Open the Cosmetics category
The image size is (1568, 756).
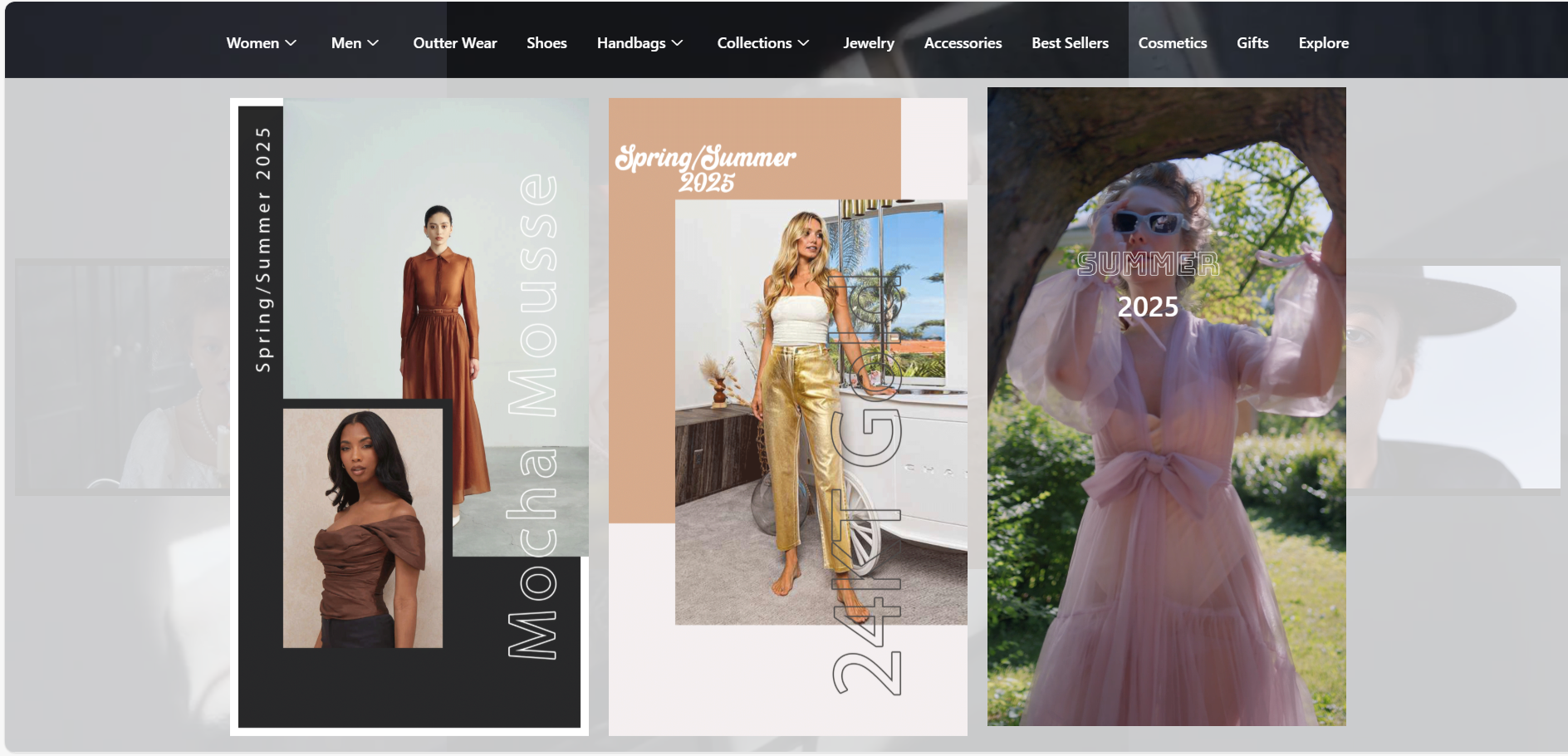tap(1172, 43)
